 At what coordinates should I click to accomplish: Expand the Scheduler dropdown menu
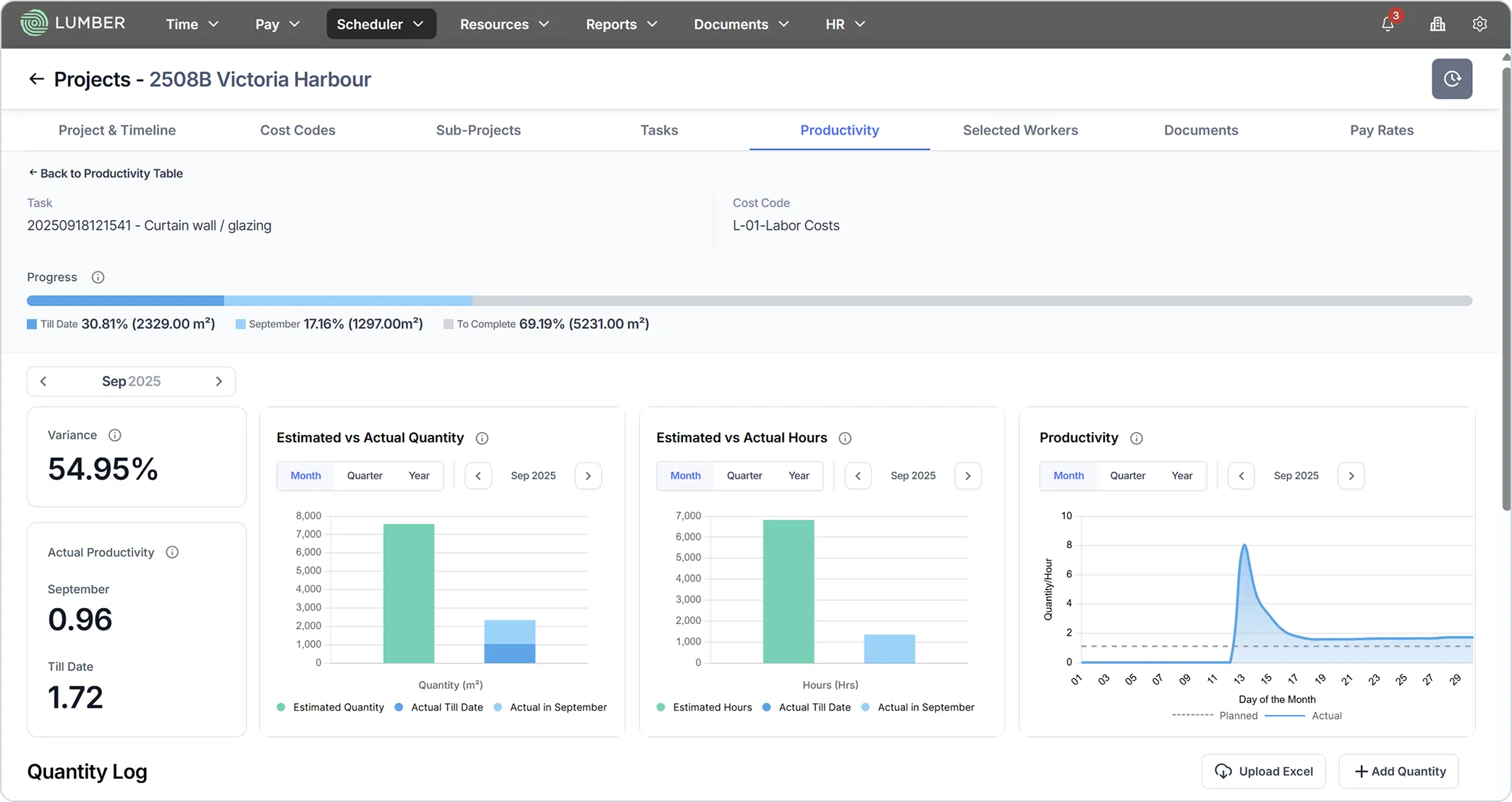coord(381,24)
